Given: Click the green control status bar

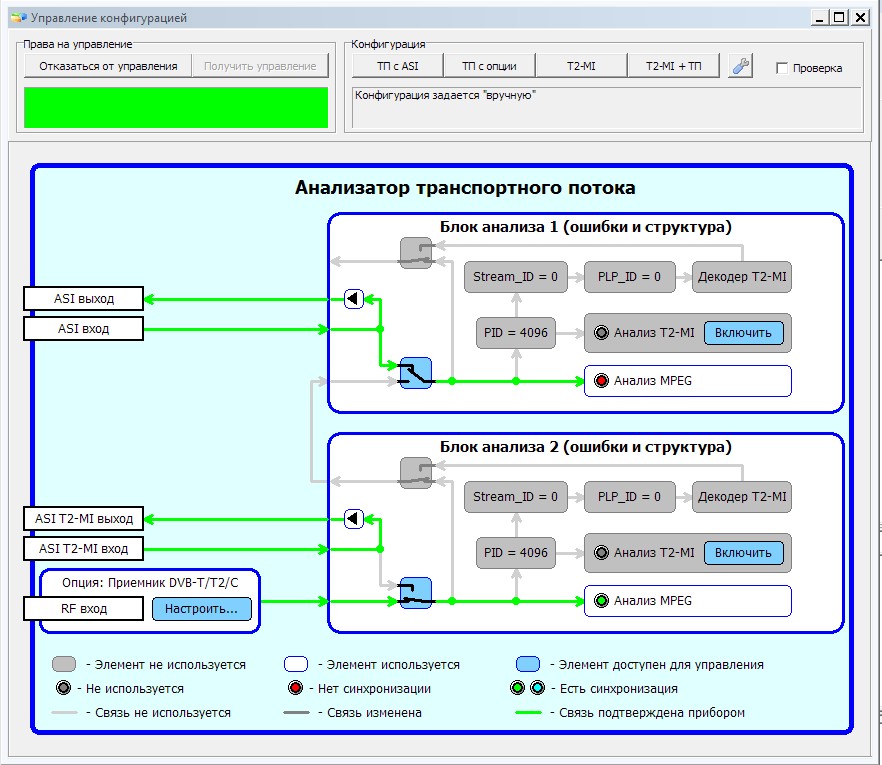Looking at the screenshot, I should click(176, 107).
